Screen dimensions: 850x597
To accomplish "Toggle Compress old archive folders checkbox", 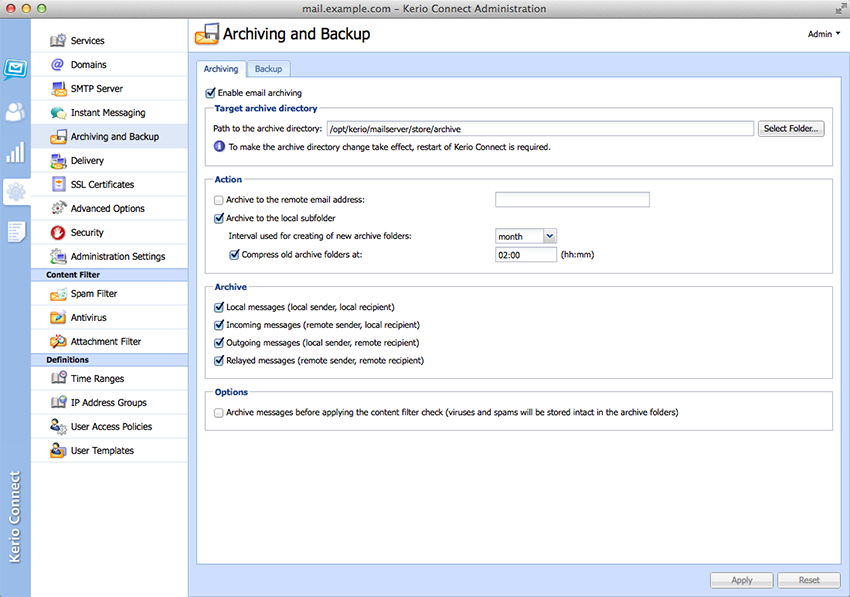I will [234, 254].
